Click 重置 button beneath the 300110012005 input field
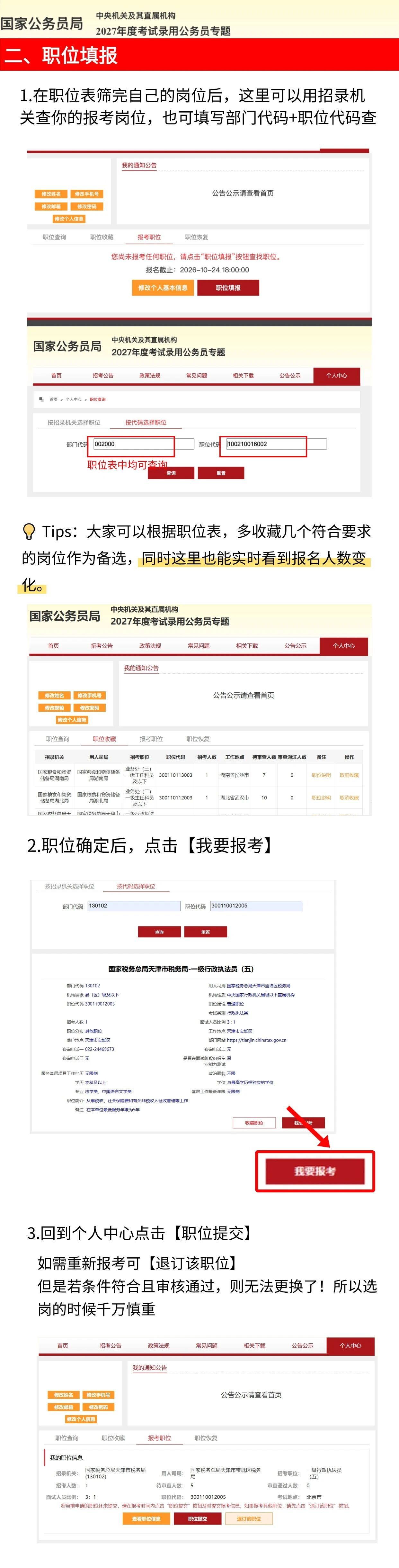The width and height of the screenshot is (399, 1568). [x=206, y=932]
